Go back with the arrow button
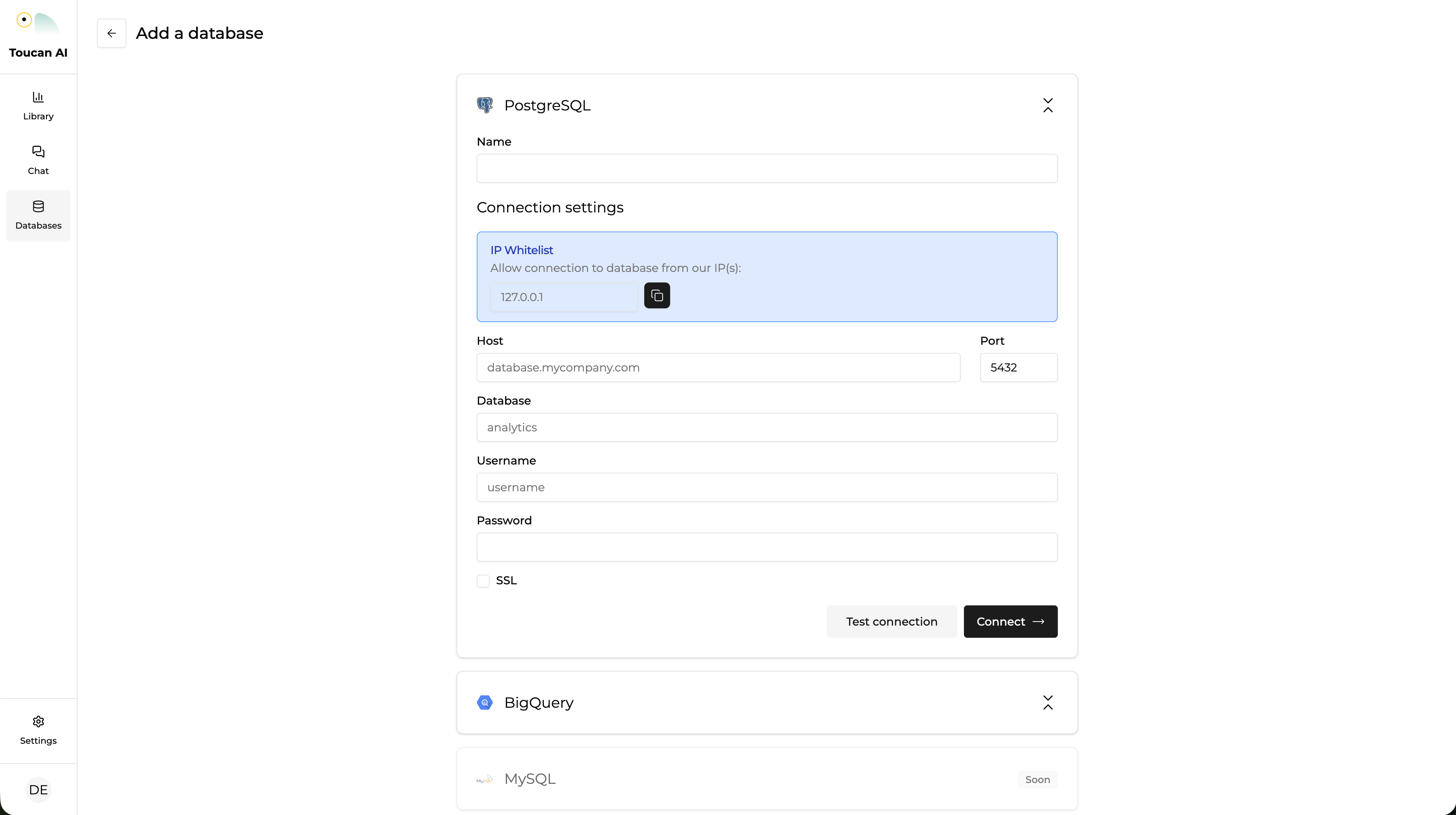The height and width of the screenshot is (815, 1456). point(111,33)
